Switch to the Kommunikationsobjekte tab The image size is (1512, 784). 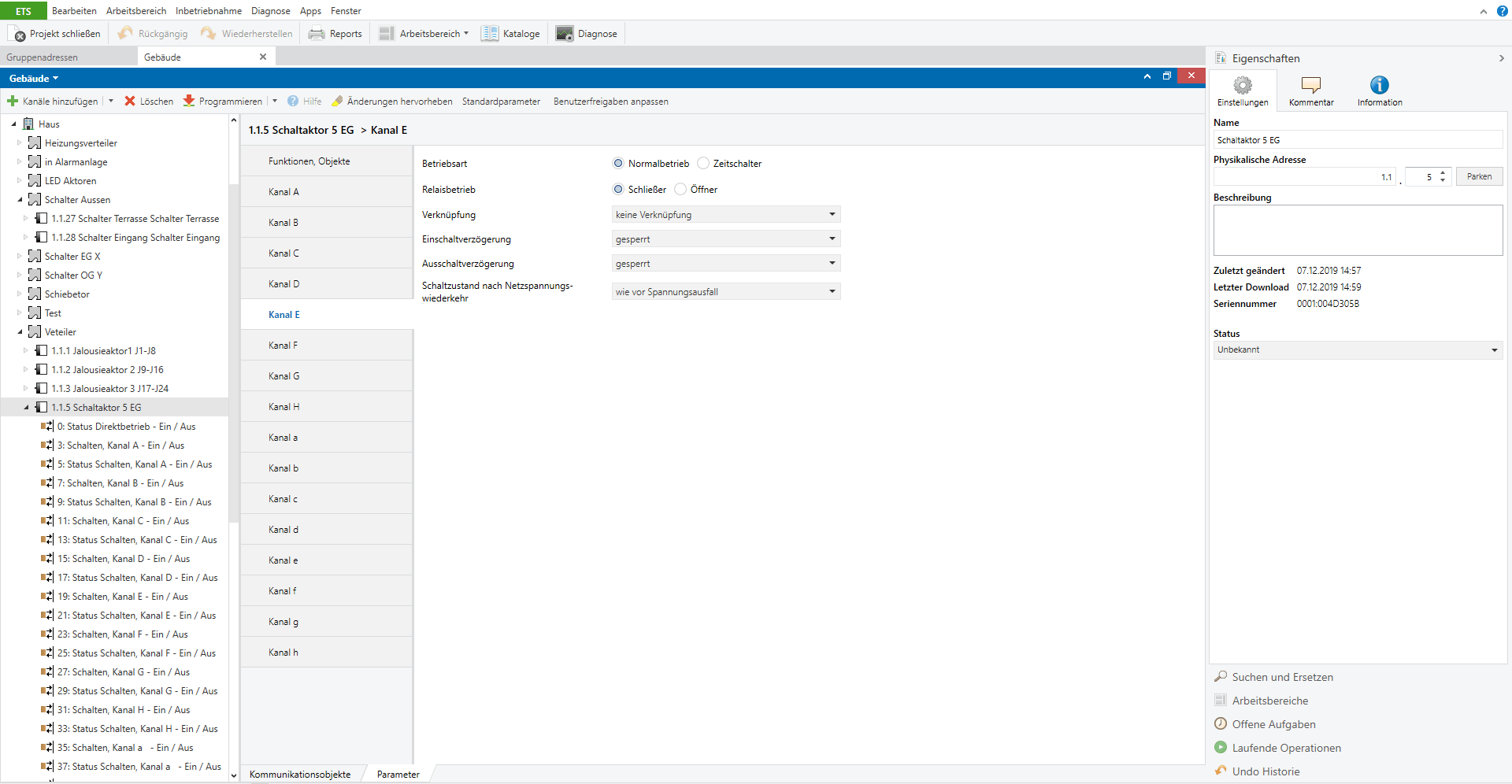[300, 775]
